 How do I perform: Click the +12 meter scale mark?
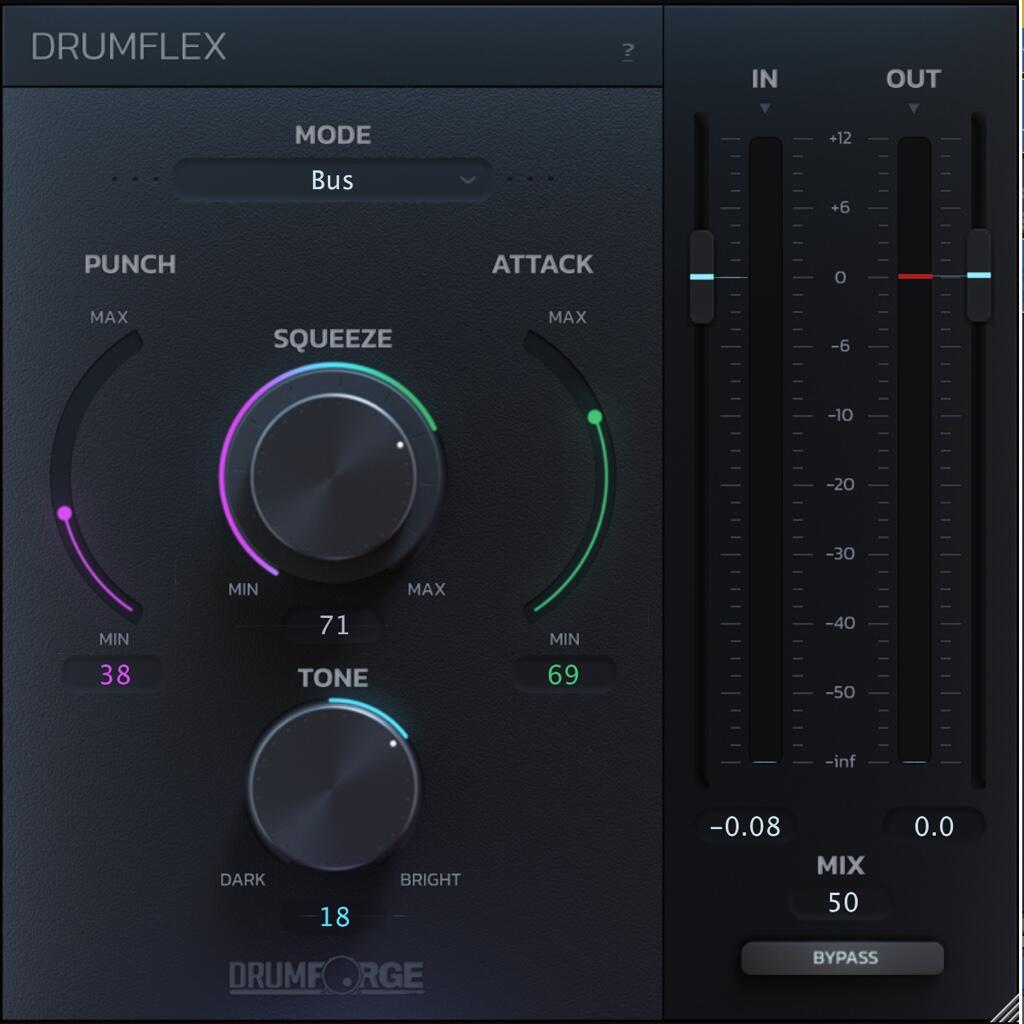(x=840, y=138)
